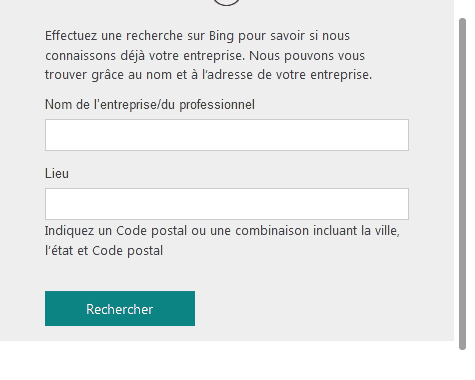Click the teal Rechercher button

120,308
